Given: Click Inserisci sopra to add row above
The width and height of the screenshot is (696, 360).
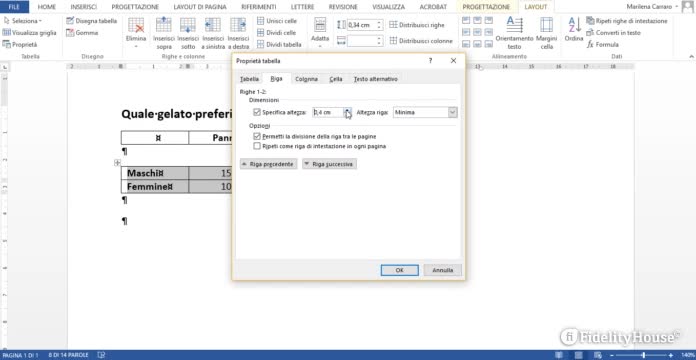Looking at the screenshot, I should 164,34.
